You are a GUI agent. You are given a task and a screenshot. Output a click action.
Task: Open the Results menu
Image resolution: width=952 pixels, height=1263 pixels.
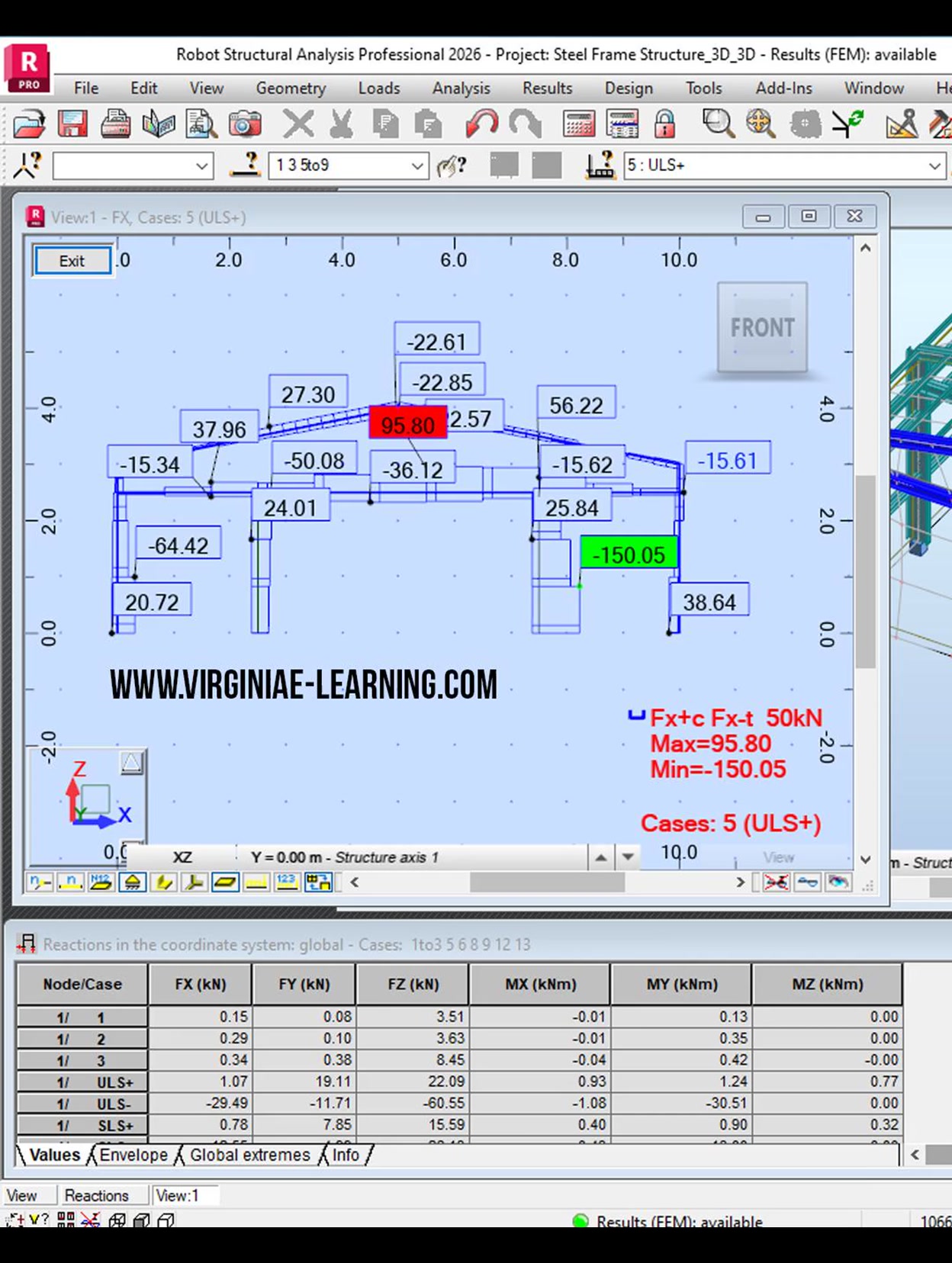coord(547,88)
